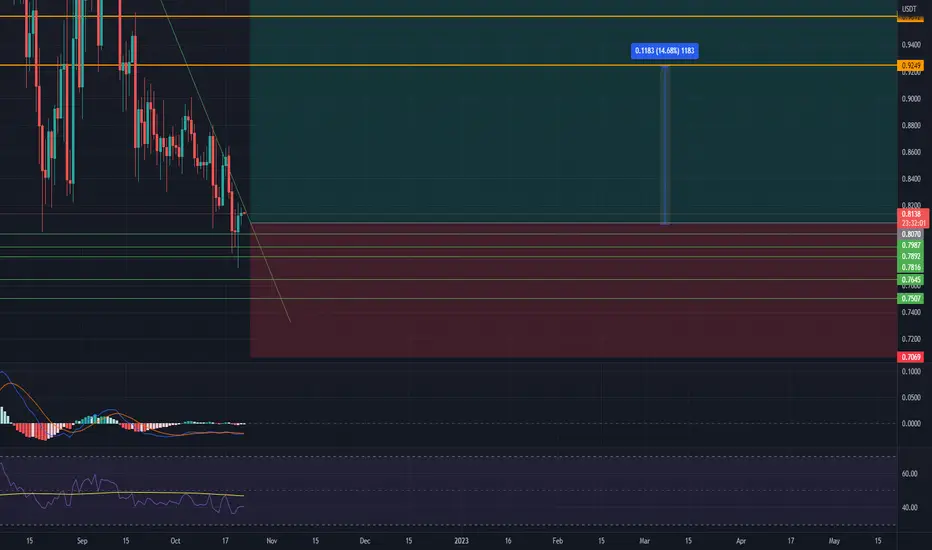Click the USDT currency label on price axis
Image resolution: width=932 pixels, height=550 pixels.
point(909,9)
